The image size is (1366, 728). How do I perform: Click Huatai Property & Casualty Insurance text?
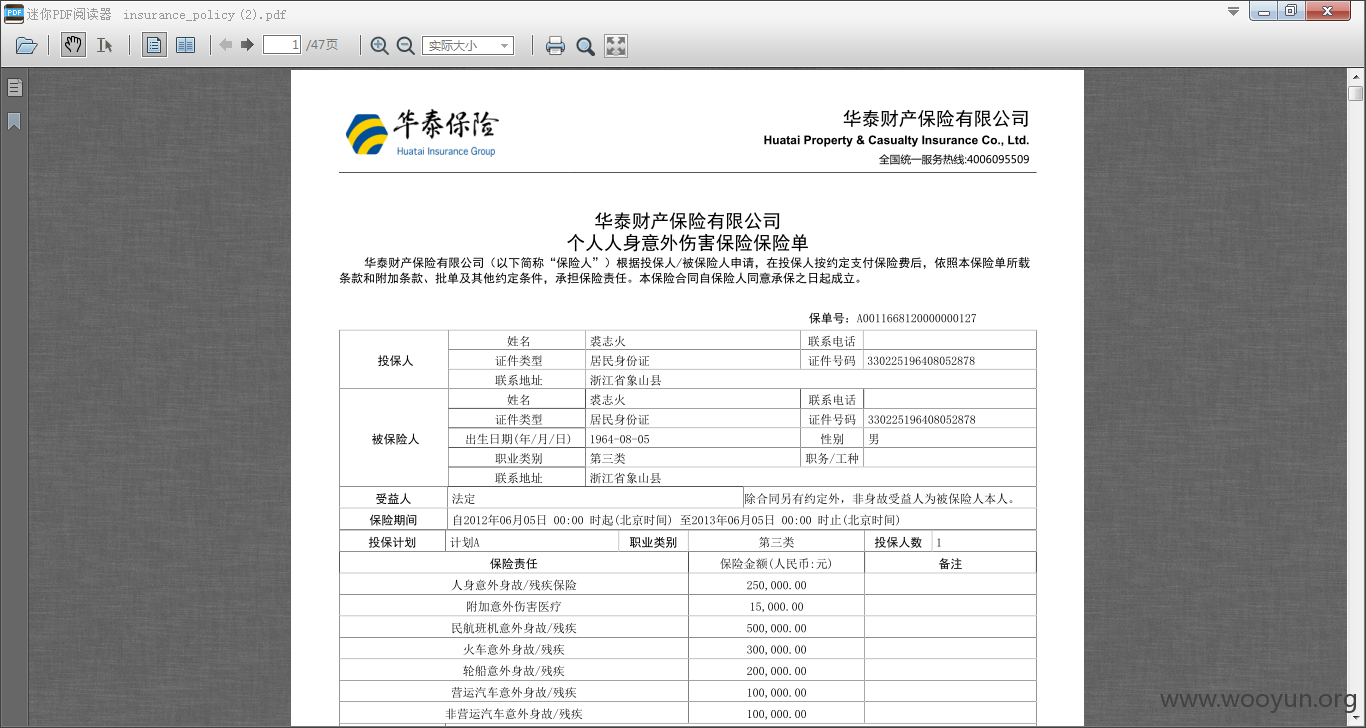point(896,141)
